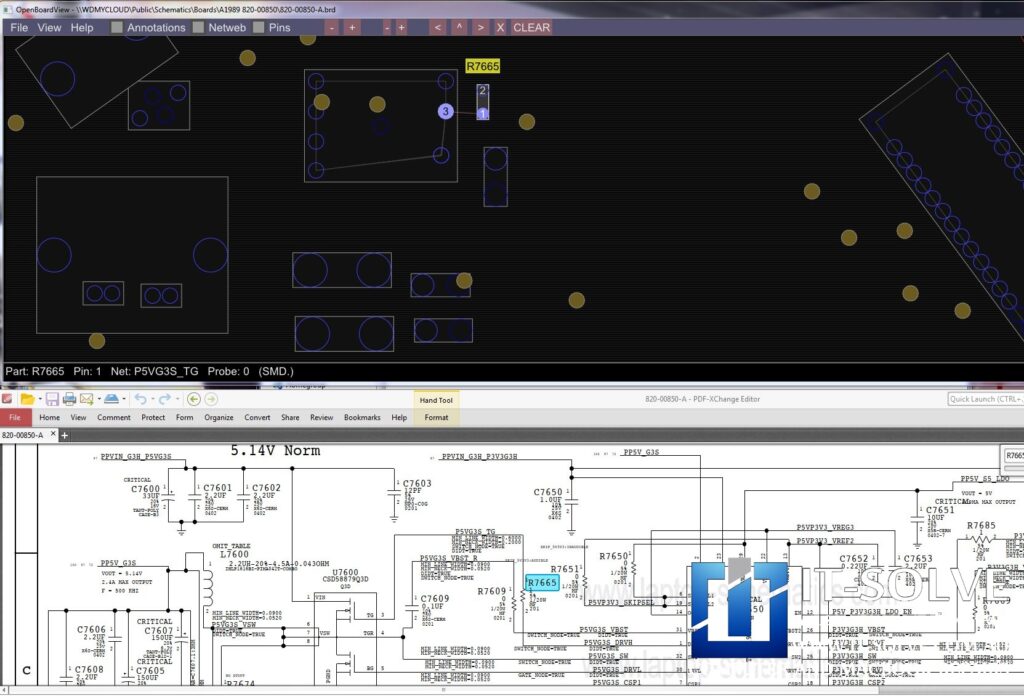Click the PDF-XChange Open folder icon
Screen dimensions: 1024x696
click(27, 399)
